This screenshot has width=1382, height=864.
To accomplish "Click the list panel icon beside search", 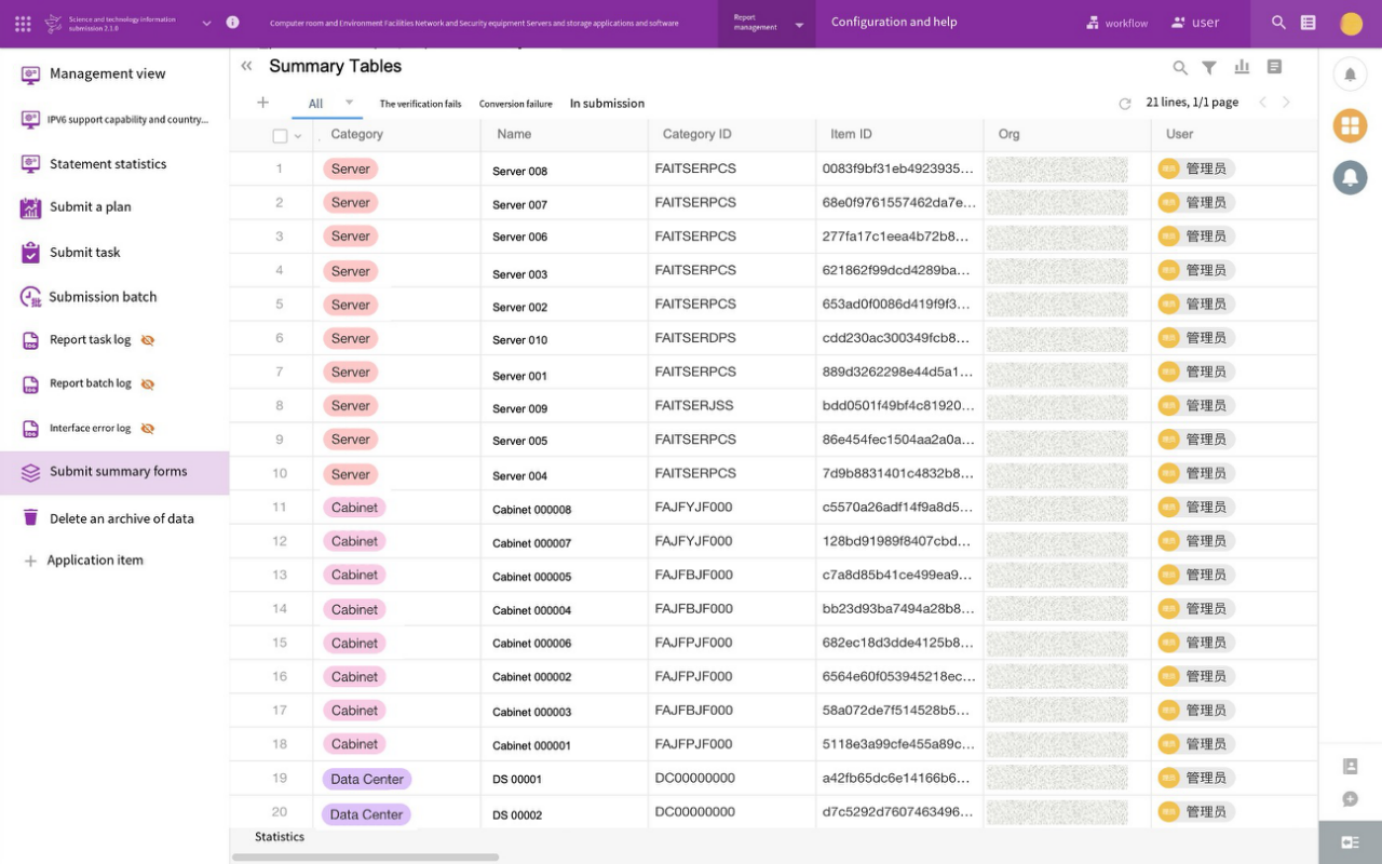I will tap(1308, 22).
